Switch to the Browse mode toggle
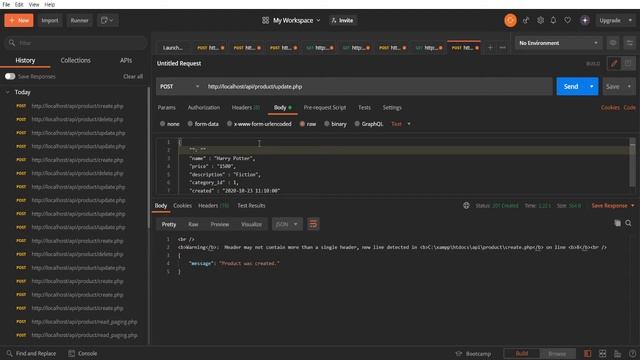This screenshot has height=360, width=640. 557,353
